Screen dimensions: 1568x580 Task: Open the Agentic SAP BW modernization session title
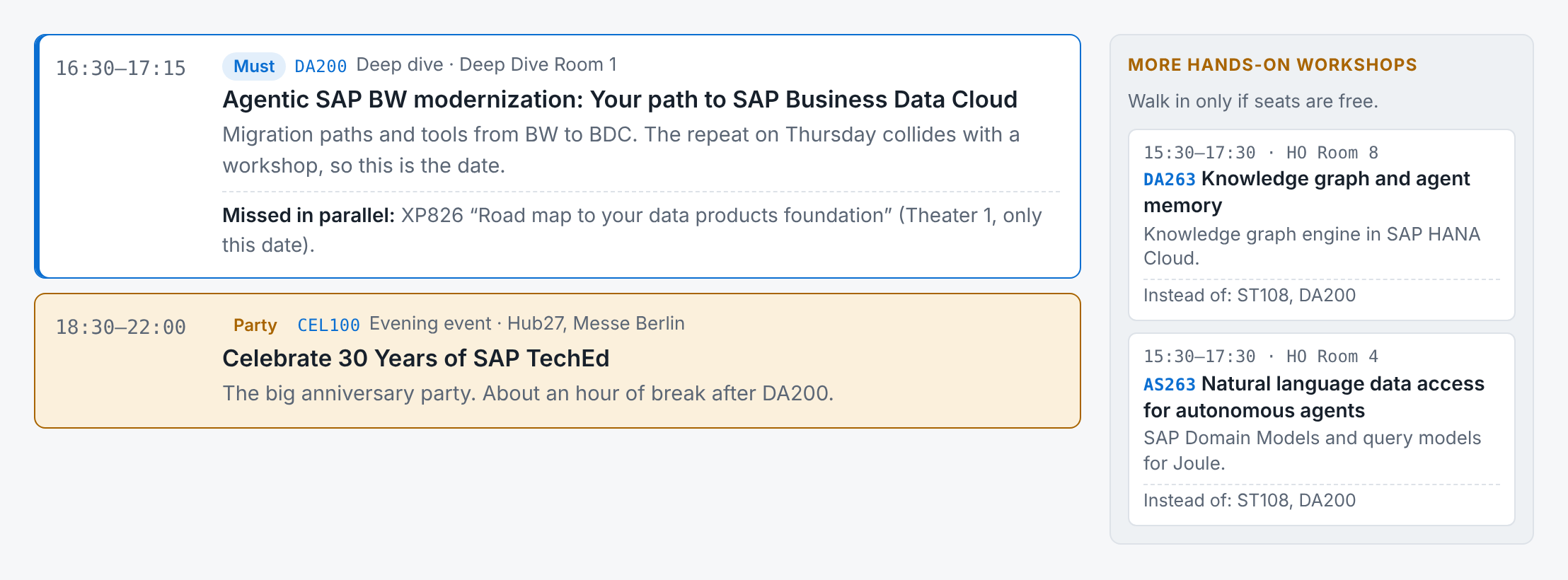pyautogui.click(x=620, y=100)
